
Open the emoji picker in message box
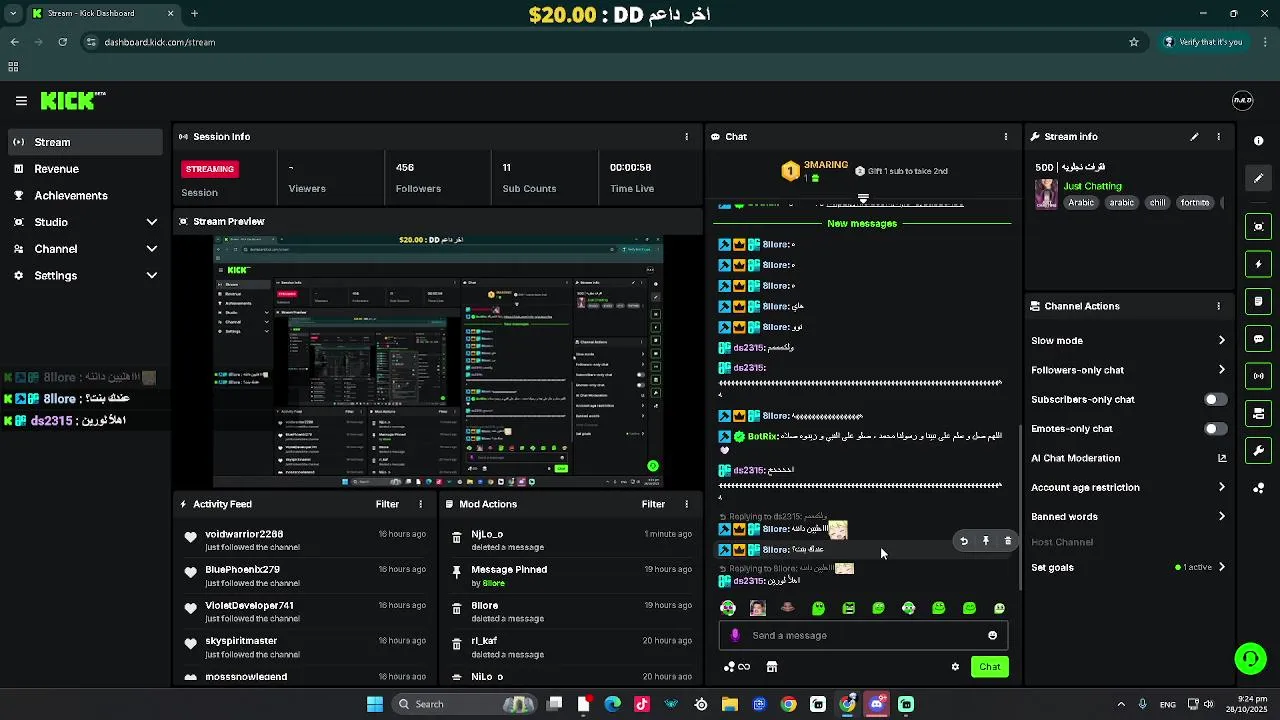992,635
